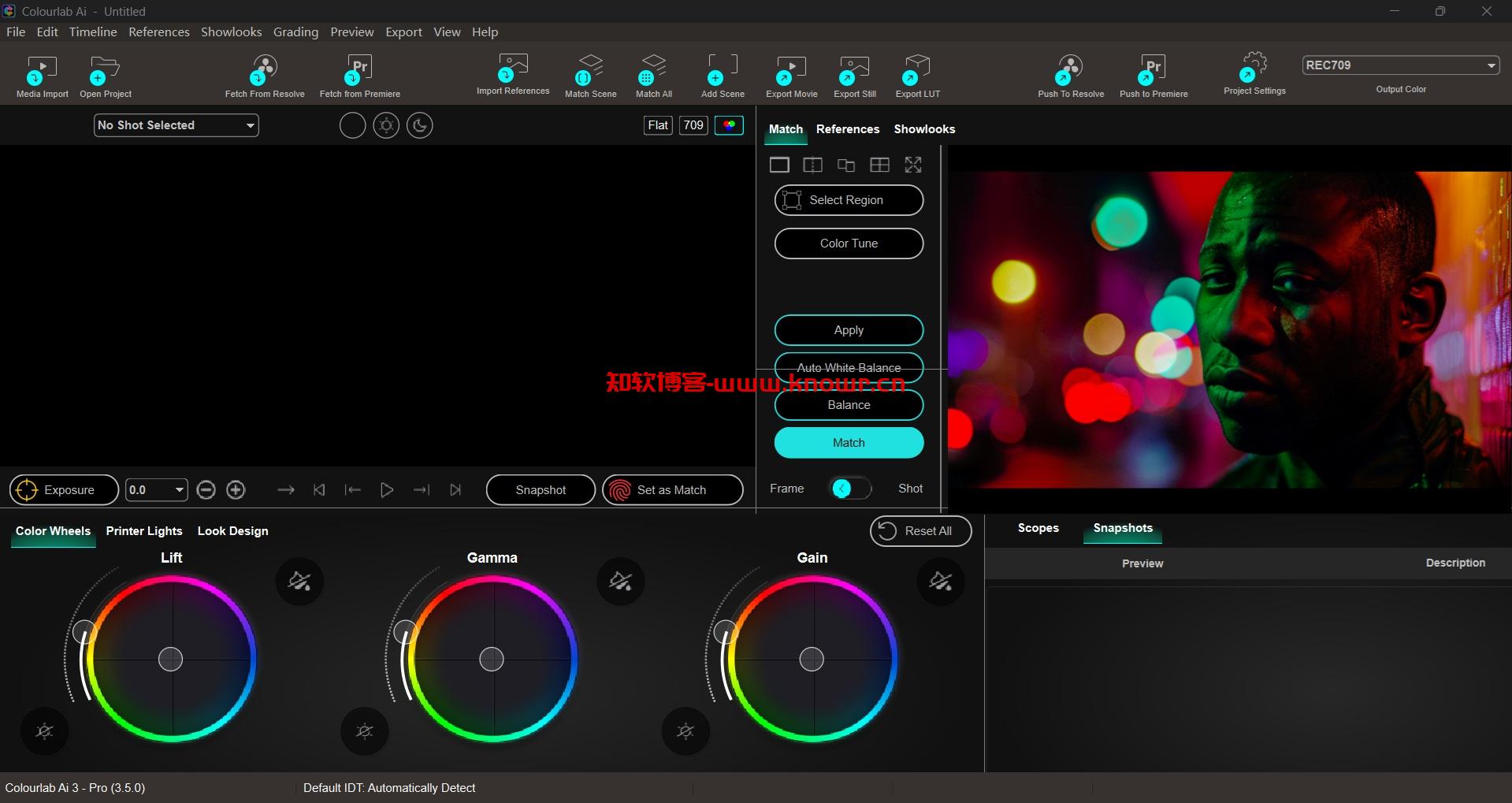The width and height of the screenshot is (1512, 803).
Task: Click Push To Resolve icon
Action: click(x=1070, y=71)
